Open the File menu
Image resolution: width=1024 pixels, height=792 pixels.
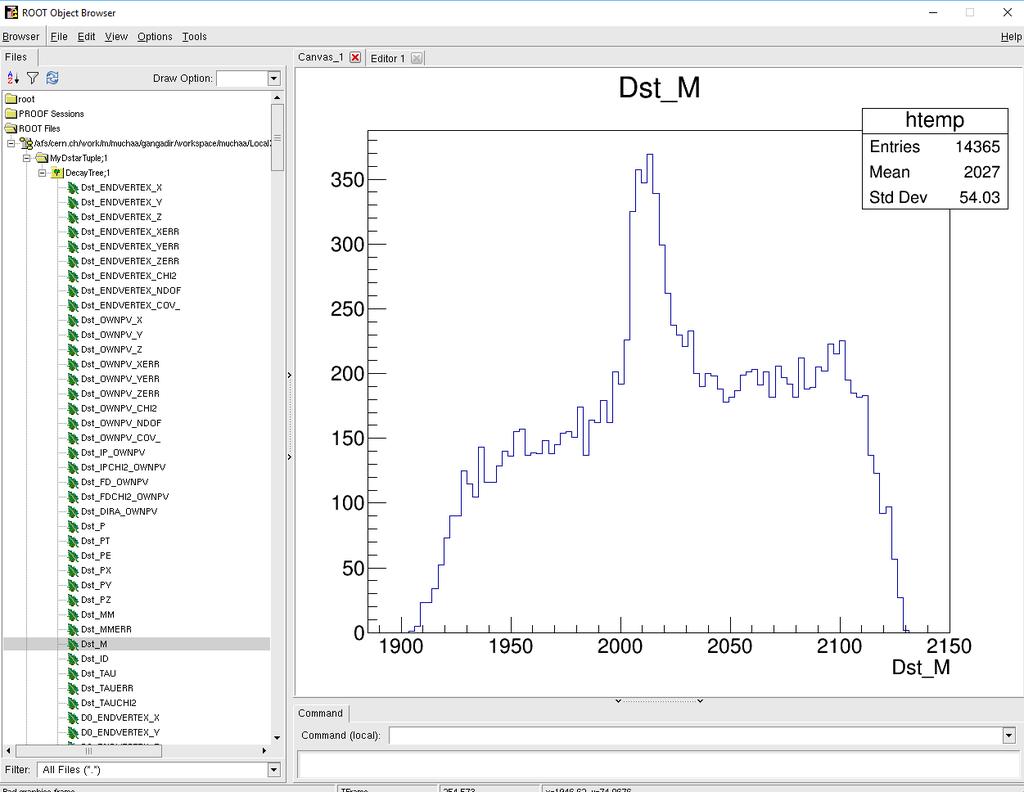59,37
